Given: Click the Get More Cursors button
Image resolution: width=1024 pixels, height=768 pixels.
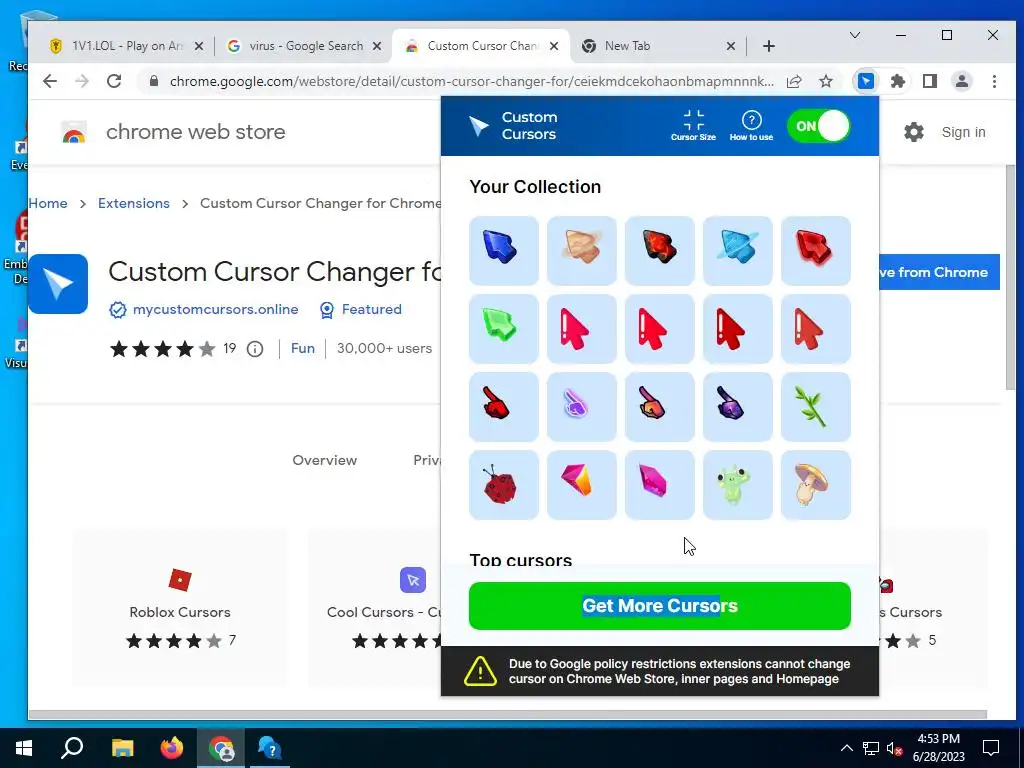Looking at the screenshot, I should pos(660,606).
